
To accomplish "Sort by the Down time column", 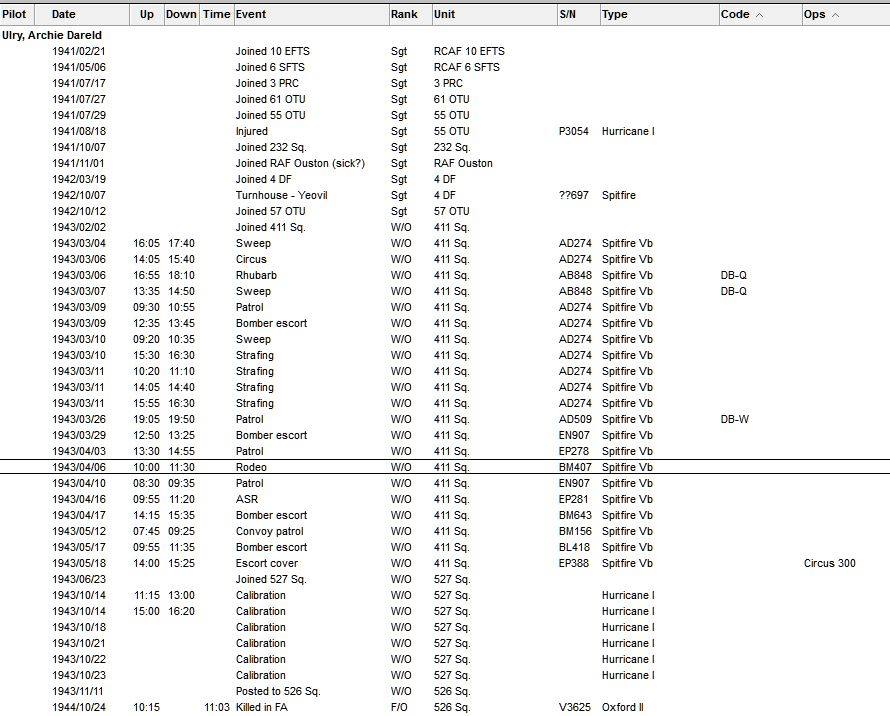I will (181, 14).
